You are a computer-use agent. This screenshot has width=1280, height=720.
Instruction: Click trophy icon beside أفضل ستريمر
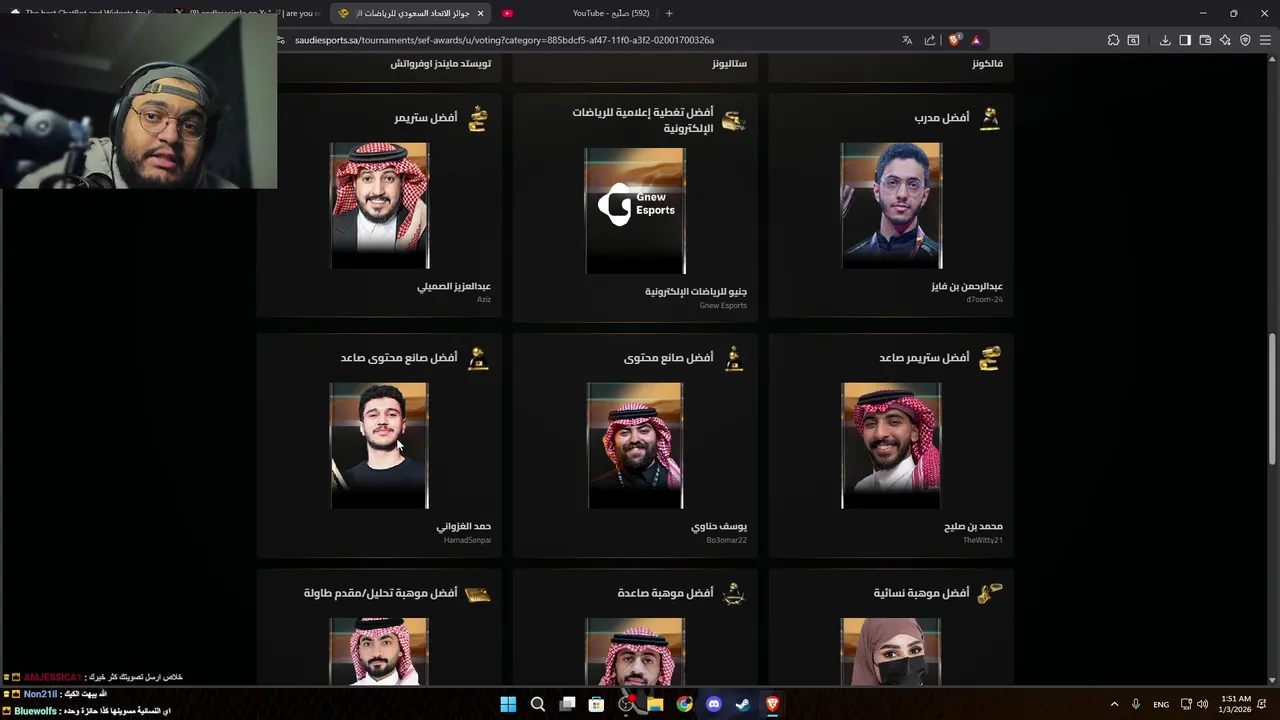pyautogui.click(x=478, y=119)
